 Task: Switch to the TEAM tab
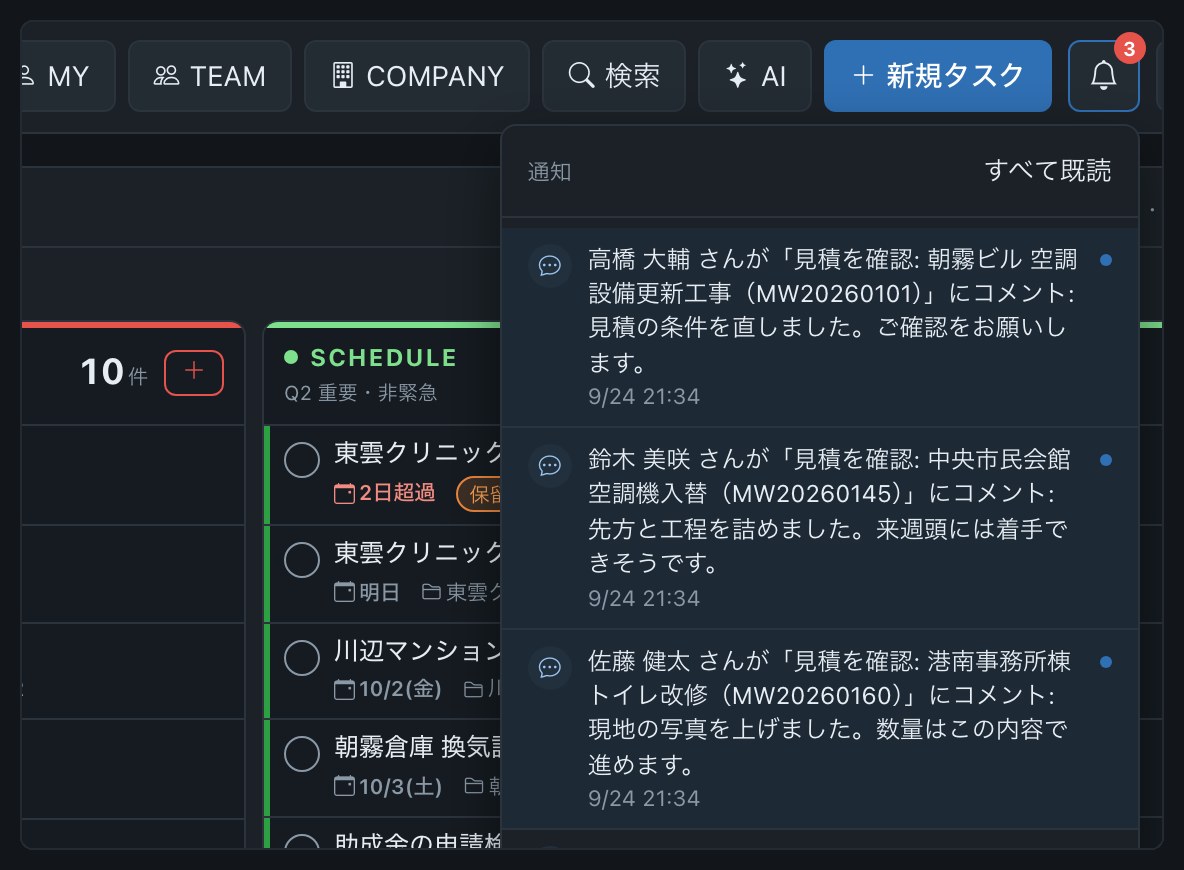(209, 76)
